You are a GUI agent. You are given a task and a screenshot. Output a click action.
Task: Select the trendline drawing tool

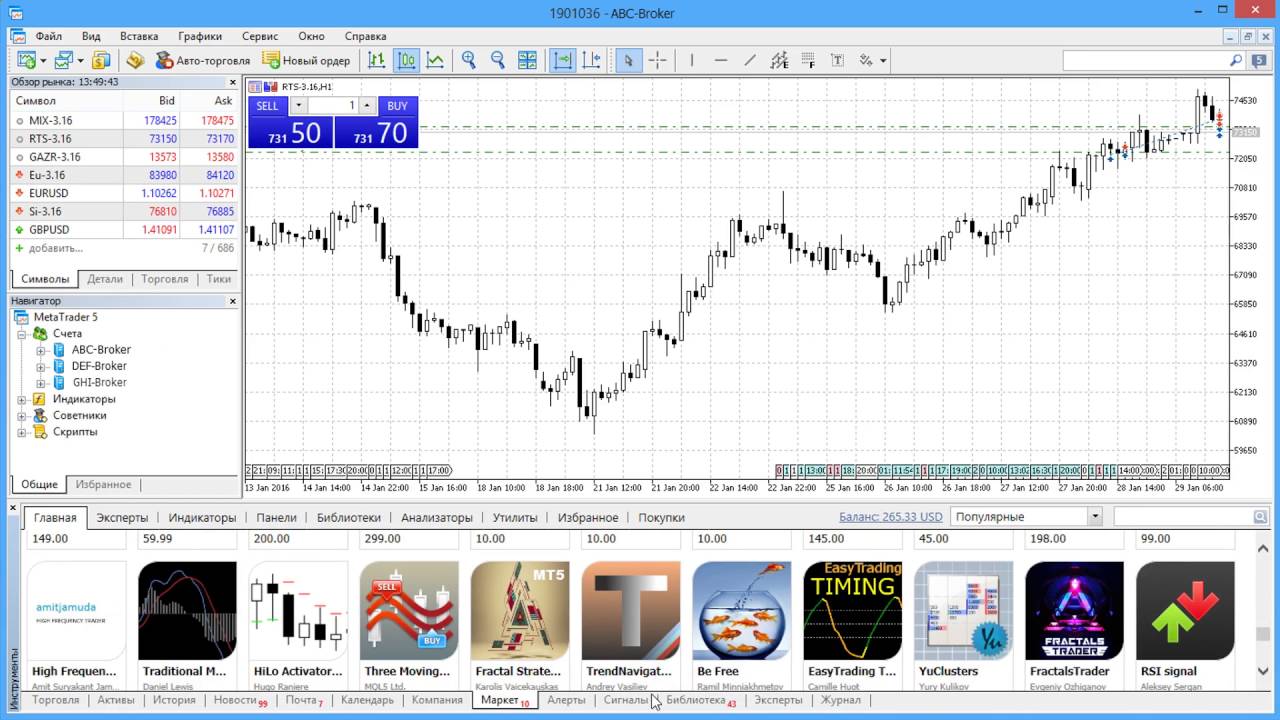tap(749, 60)
